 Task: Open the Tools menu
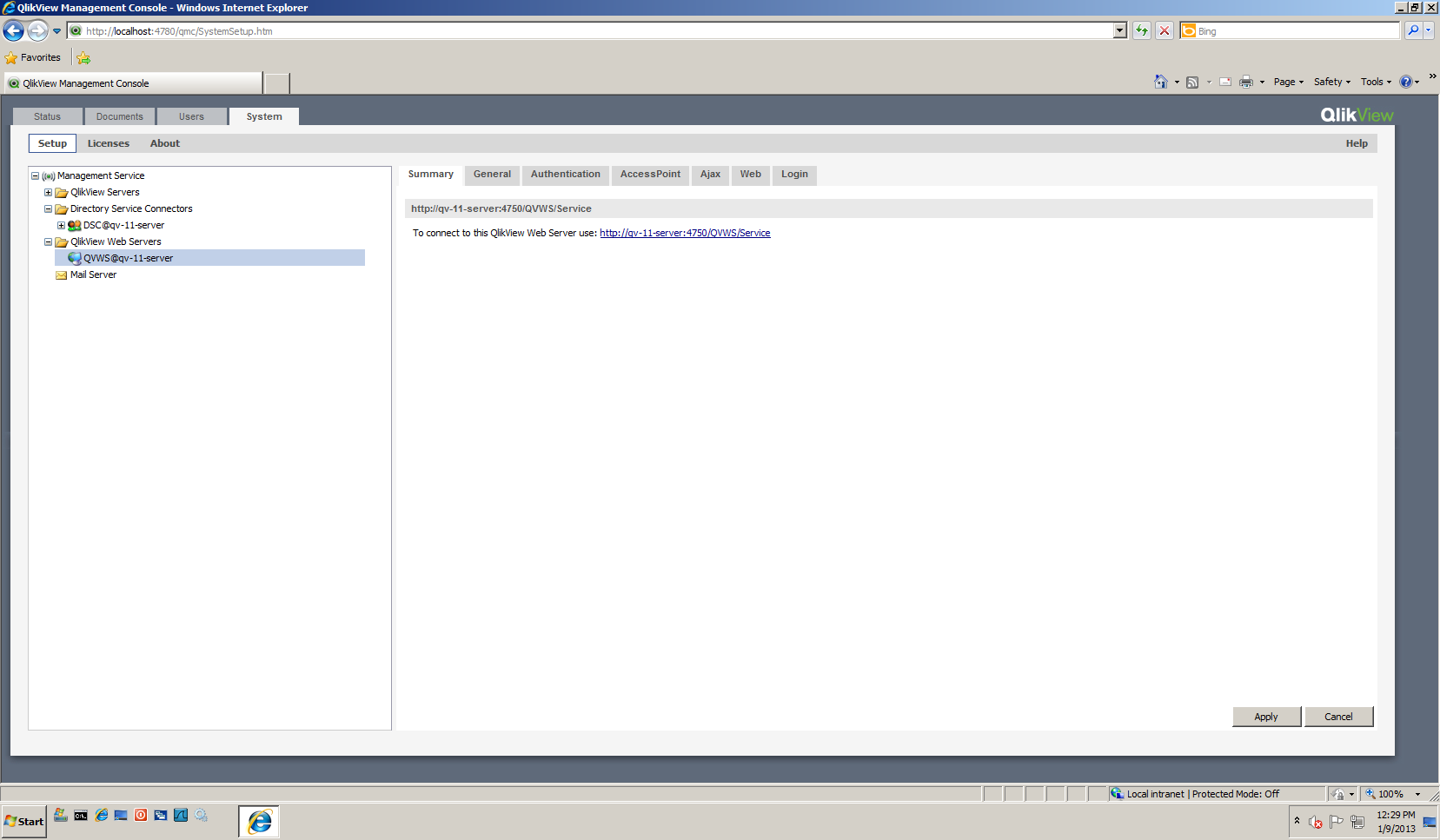[1376, 82]
